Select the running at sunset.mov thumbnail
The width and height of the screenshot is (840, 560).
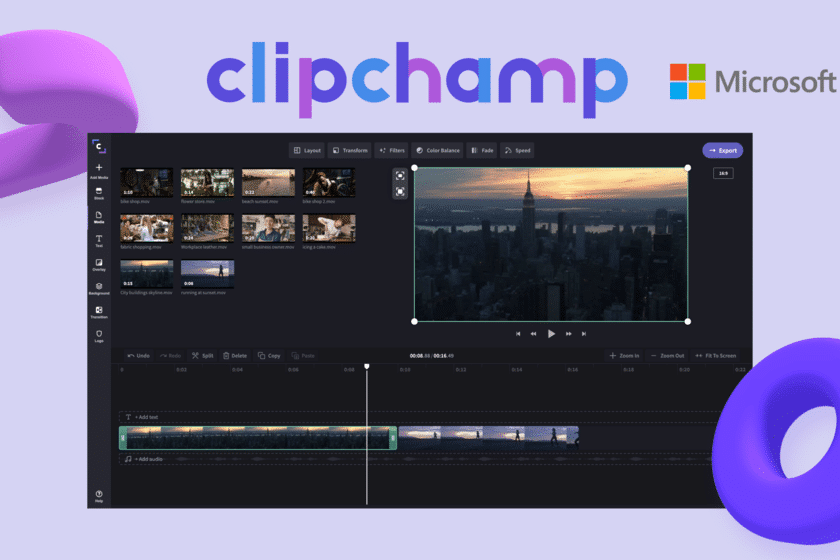pos(207,274)
